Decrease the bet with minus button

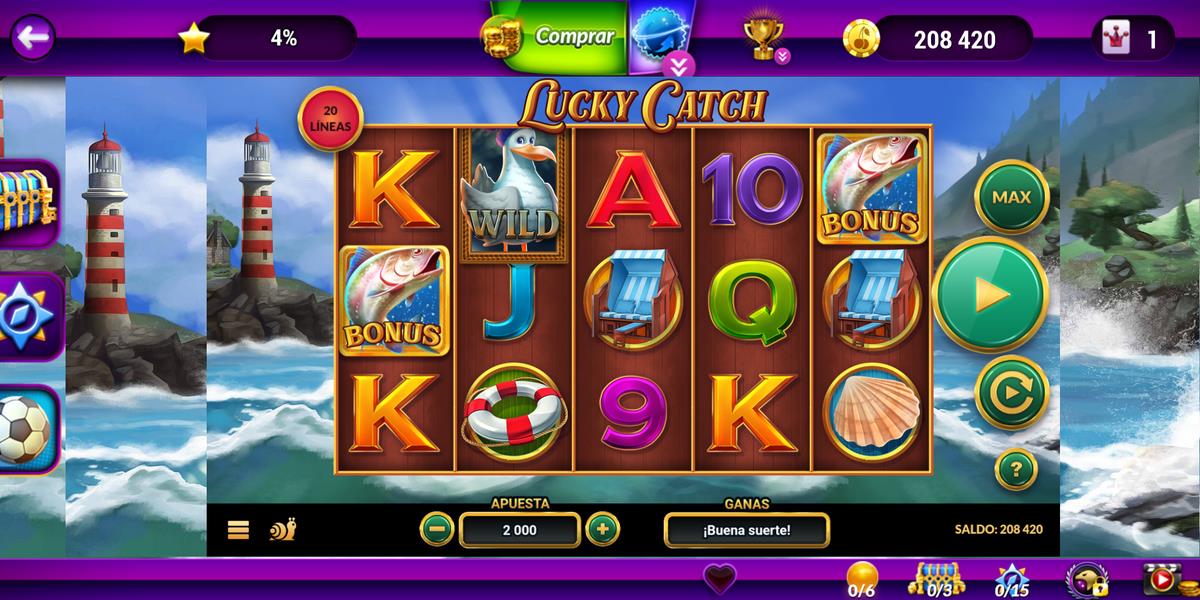pyautogui.click(x=436, y=528)
